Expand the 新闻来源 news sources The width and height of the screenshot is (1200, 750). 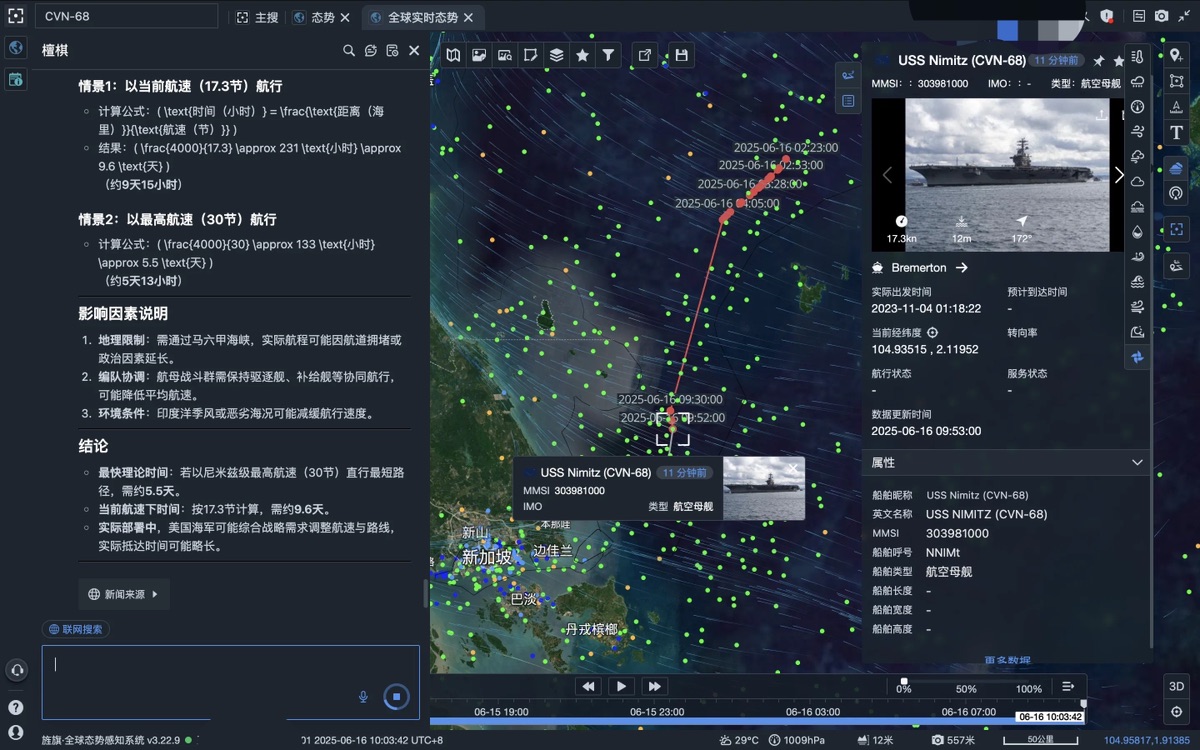124,594
